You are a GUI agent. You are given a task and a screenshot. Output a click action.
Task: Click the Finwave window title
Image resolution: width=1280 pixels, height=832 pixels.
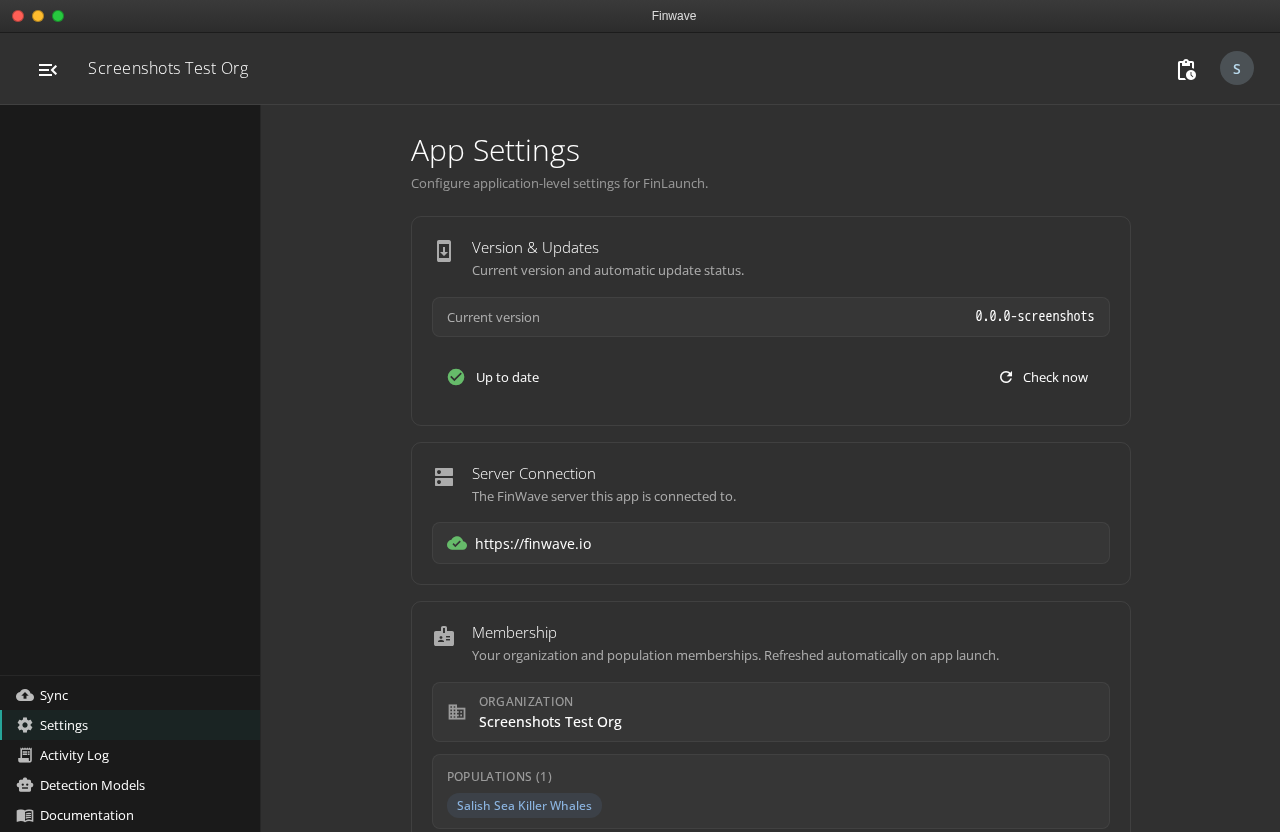click(674, 16)
